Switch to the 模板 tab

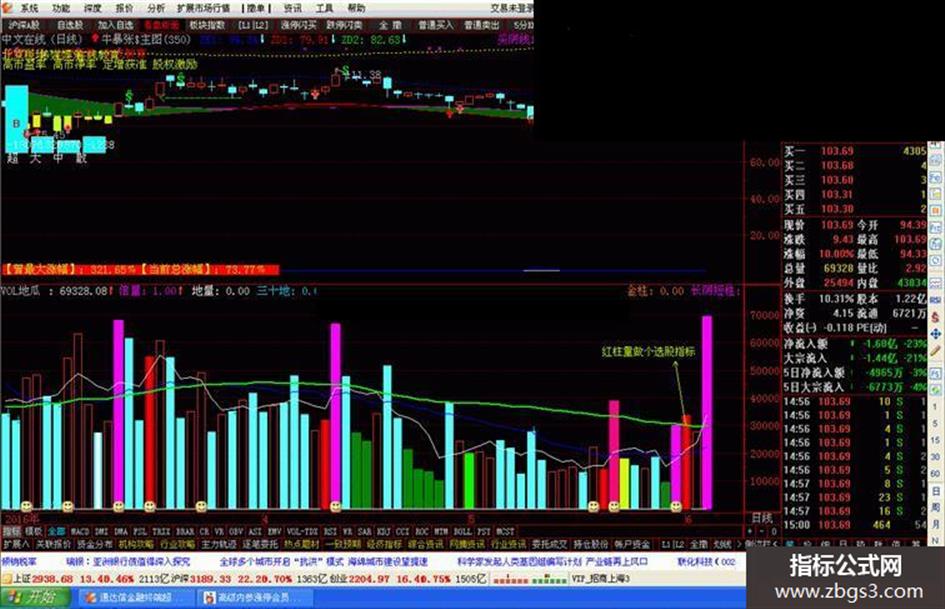point(33,531)
